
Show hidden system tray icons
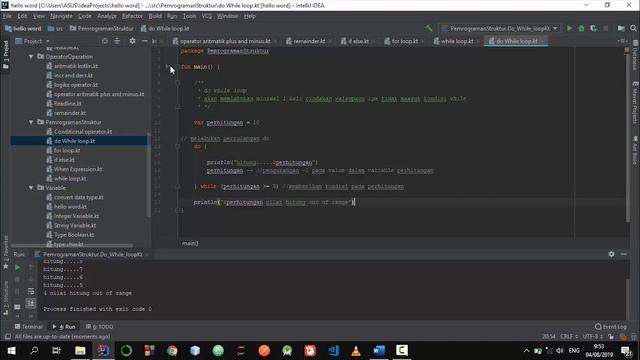(x=527, y=351)
